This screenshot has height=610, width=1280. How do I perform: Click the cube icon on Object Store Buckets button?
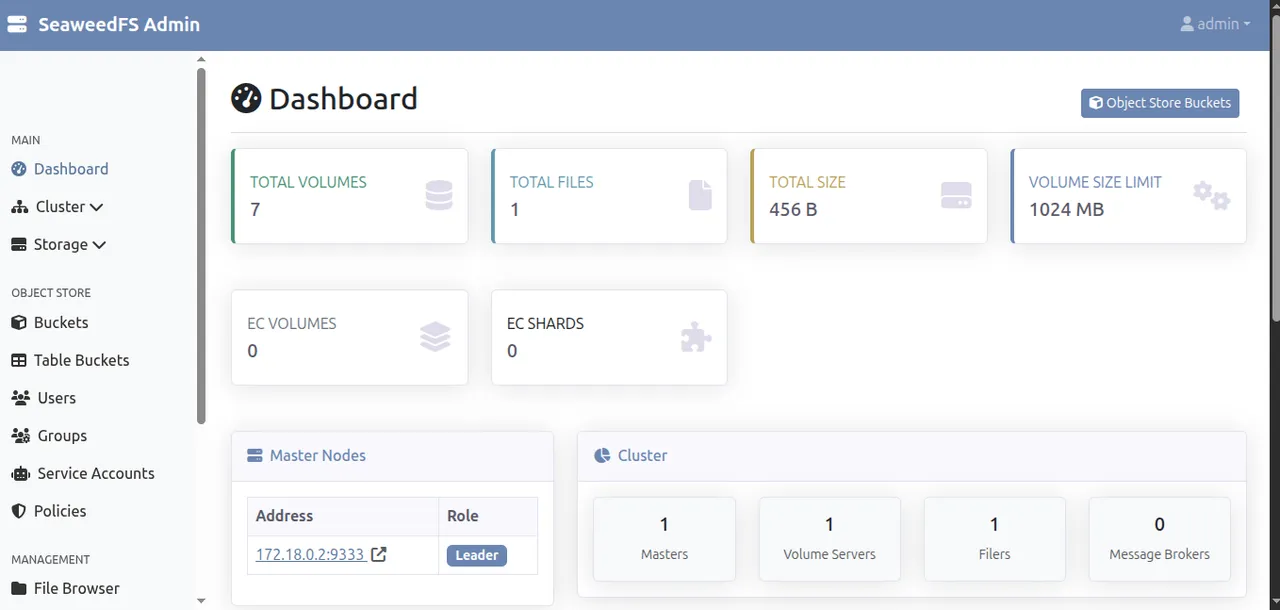(x=1096, y=103)
